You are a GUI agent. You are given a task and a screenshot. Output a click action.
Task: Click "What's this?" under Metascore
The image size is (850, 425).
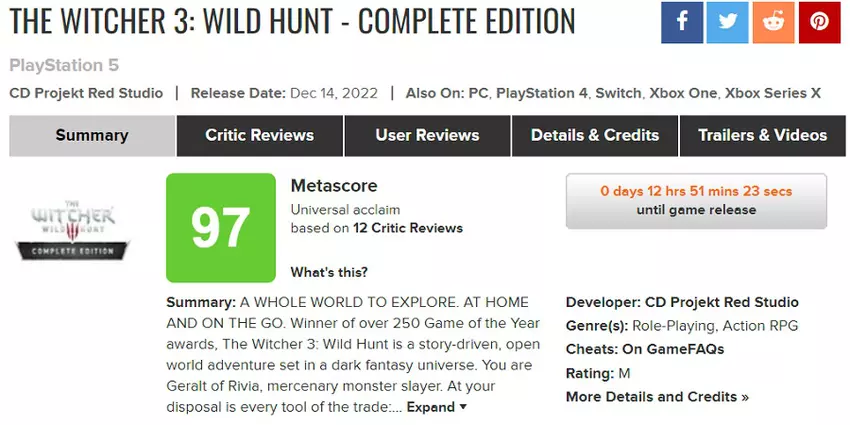pyautogui.click(x=329, y=272)
